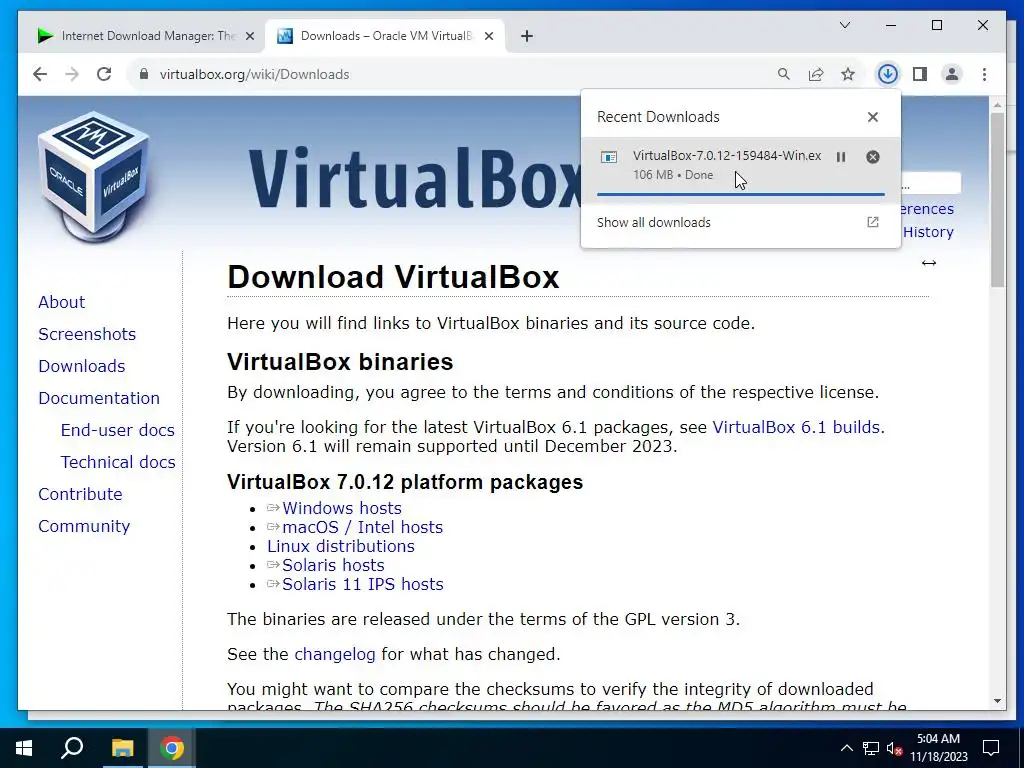
Task: Open the network tray icon
Action: point(871,748)
